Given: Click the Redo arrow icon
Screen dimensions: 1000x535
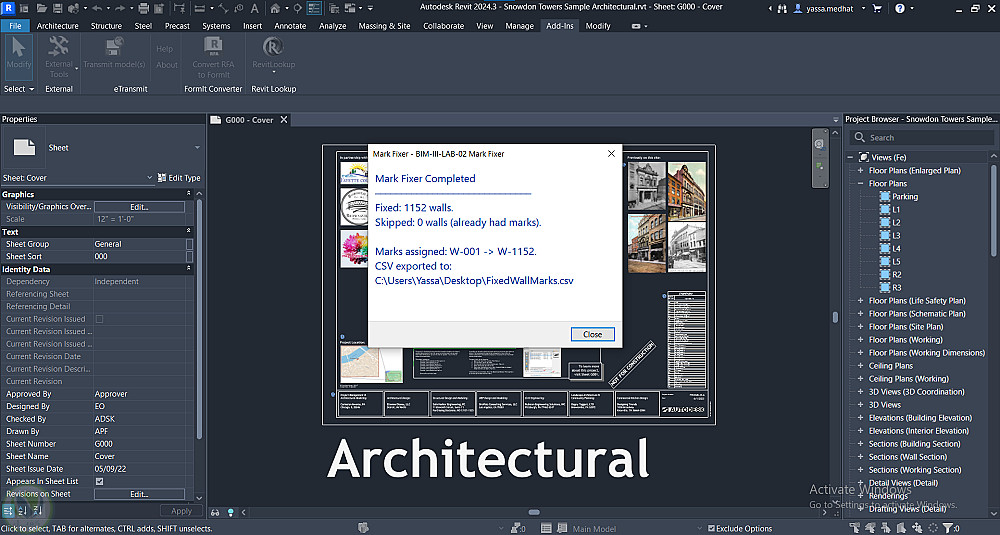Looking at the screenshot, I should (x=119, y=8).
